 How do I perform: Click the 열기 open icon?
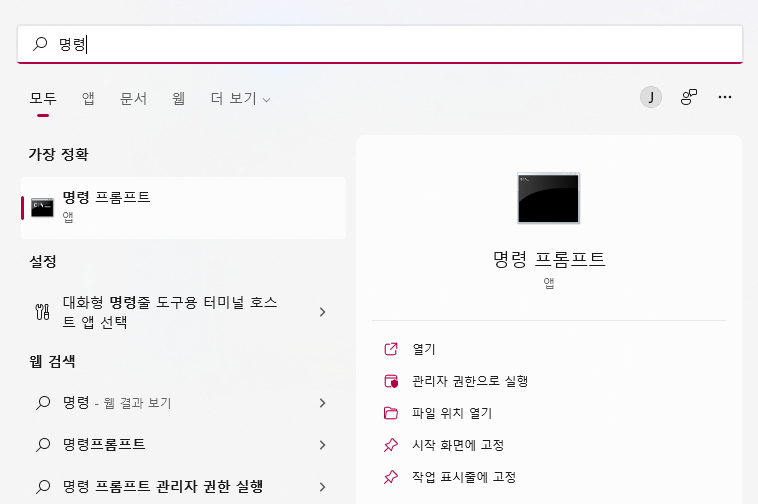pyautogui.click(x=391, y=349)
